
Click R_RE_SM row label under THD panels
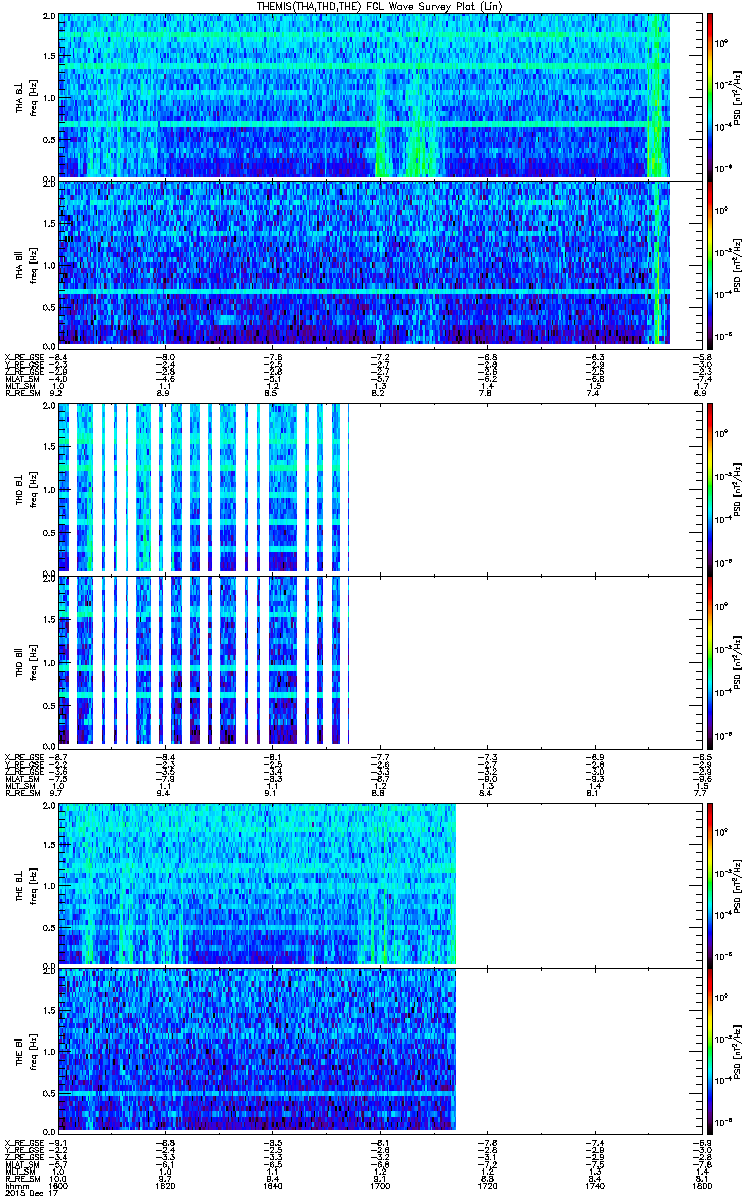pyautogui.click(x=21, y=793)
